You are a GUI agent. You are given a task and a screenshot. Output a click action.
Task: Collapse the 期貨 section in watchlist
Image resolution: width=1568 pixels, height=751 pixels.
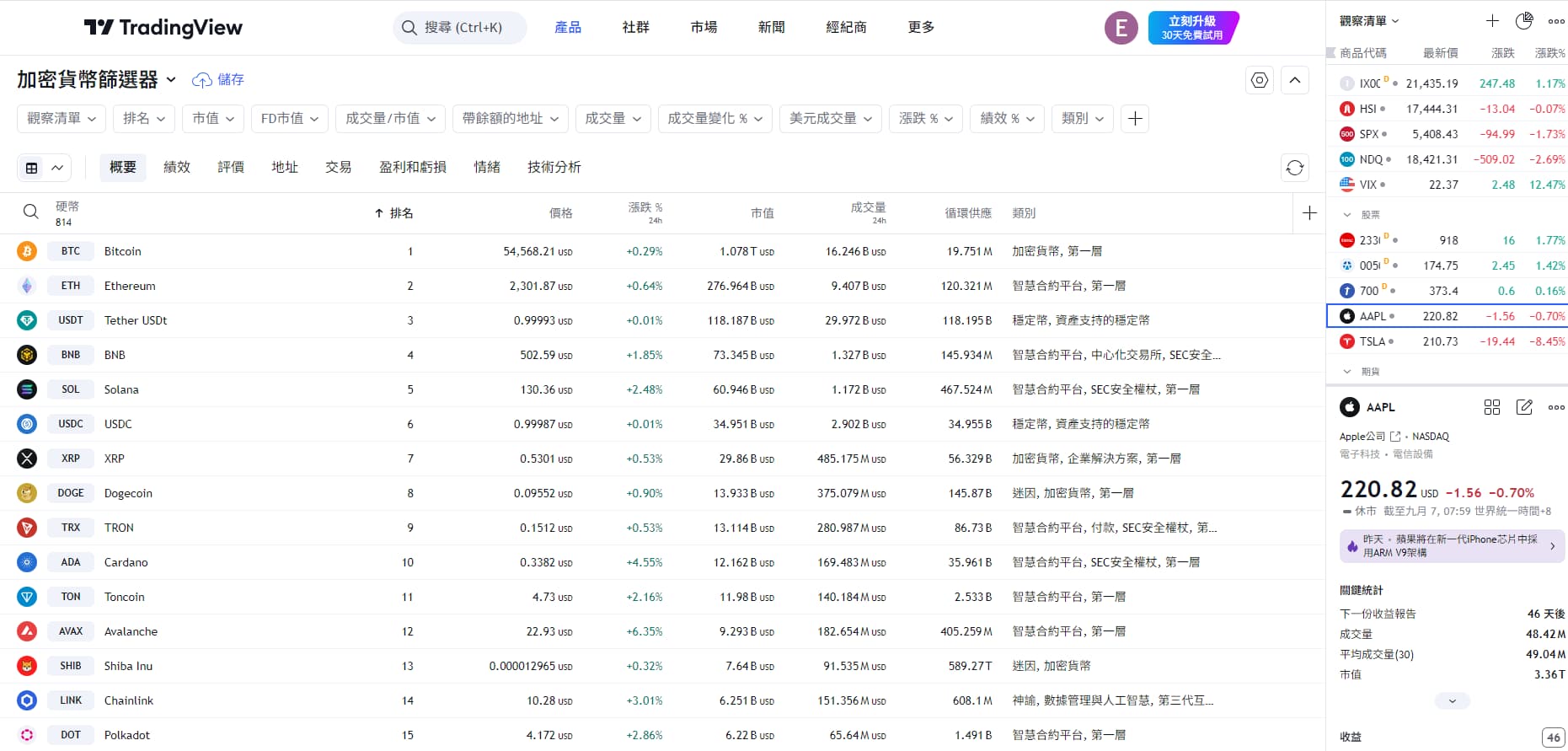[x=1346, y=372]
